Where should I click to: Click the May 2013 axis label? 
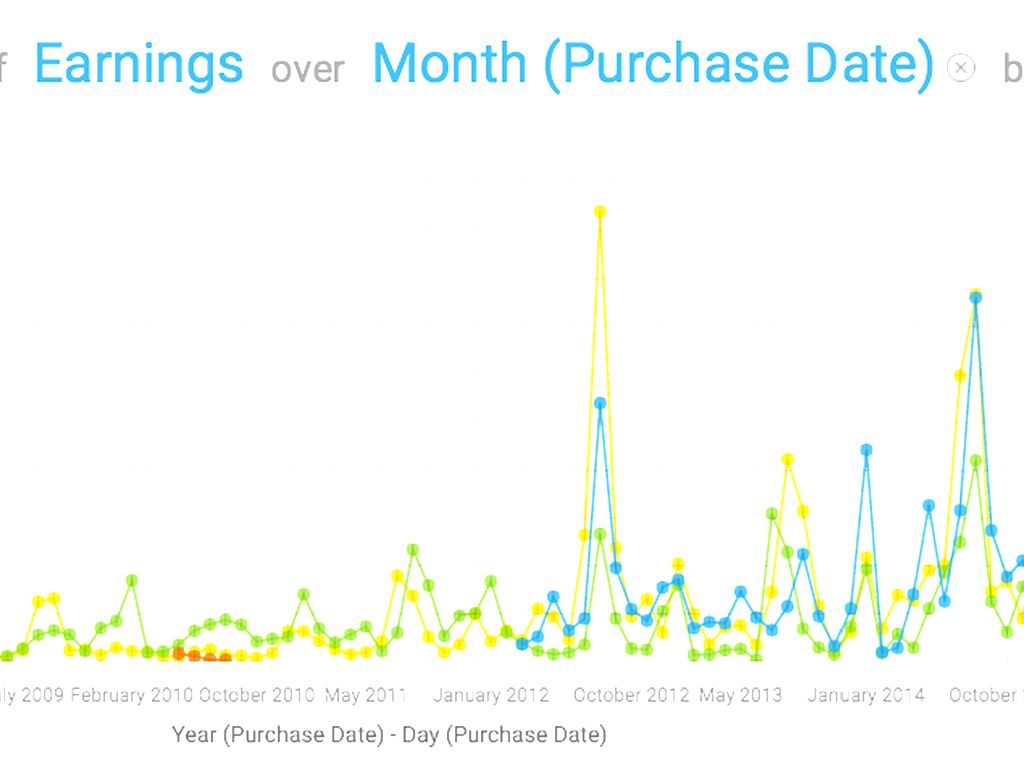coord(740,695)
